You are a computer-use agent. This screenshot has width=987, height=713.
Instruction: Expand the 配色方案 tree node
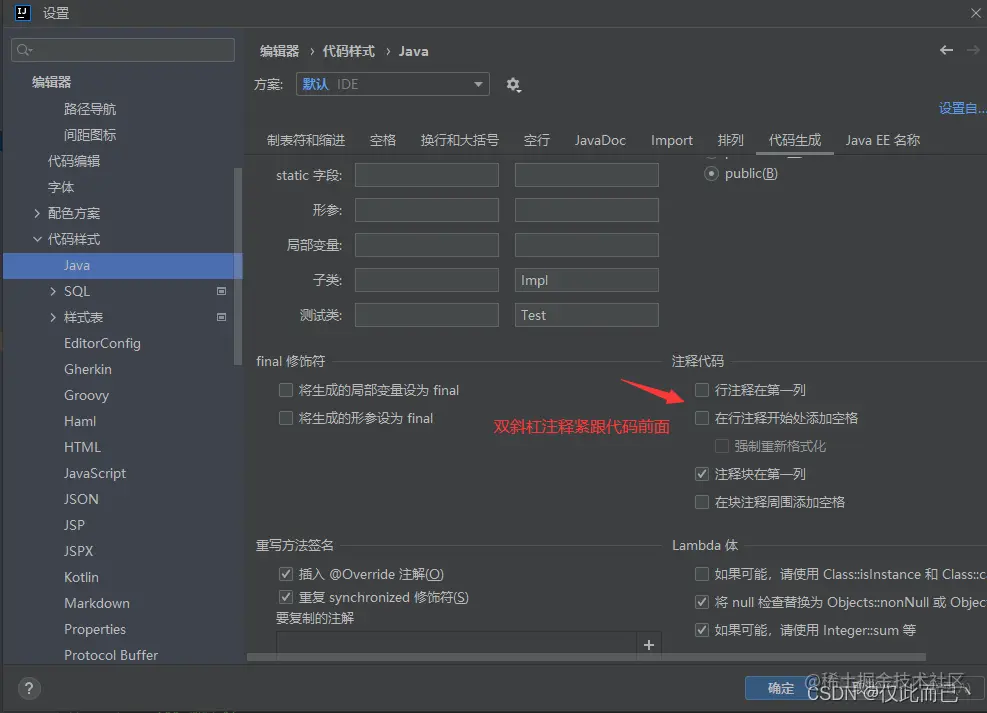[37, 213]
